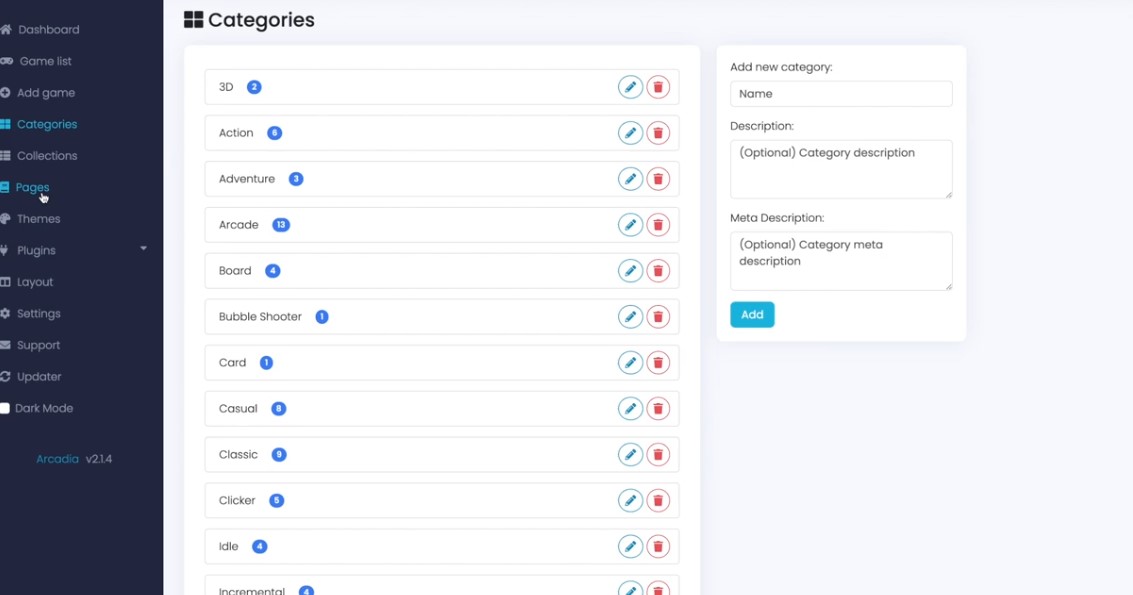Delete the Casual category
Image resolution: width=1133 pixels, height=595 pixels.
[658, 408]
